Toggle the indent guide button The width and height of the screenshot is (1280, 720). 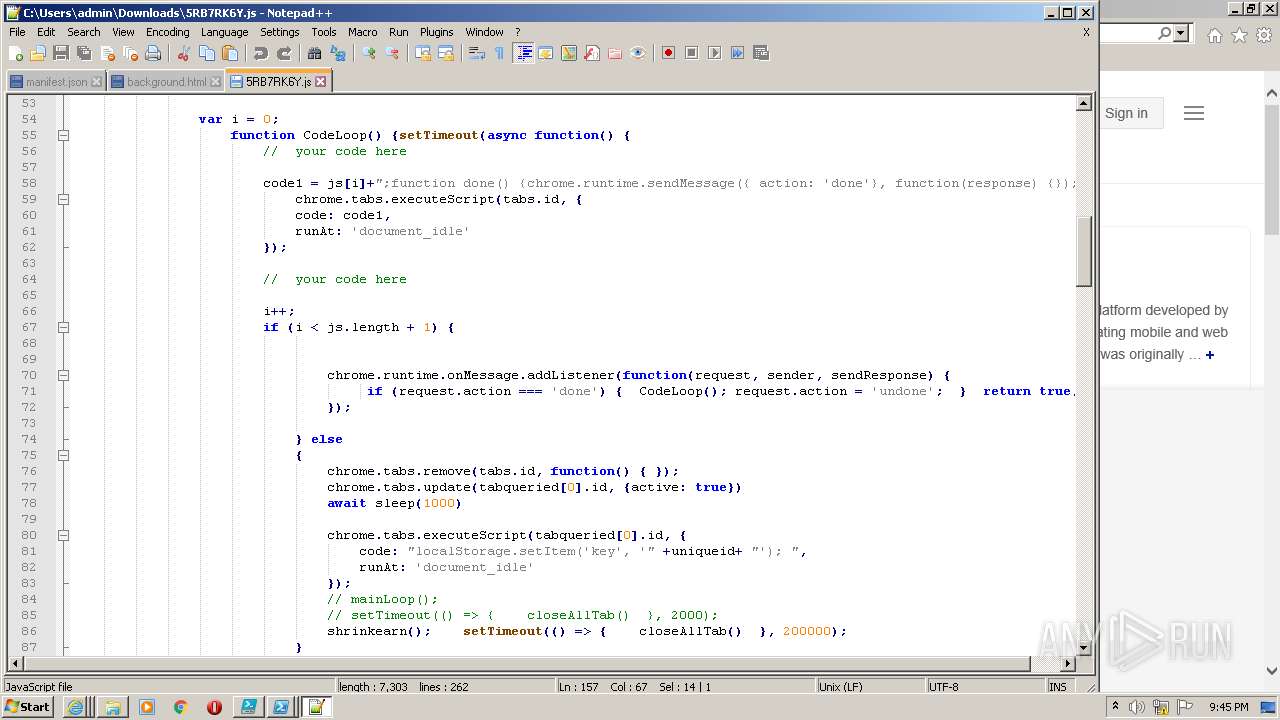tap(523, 53)
